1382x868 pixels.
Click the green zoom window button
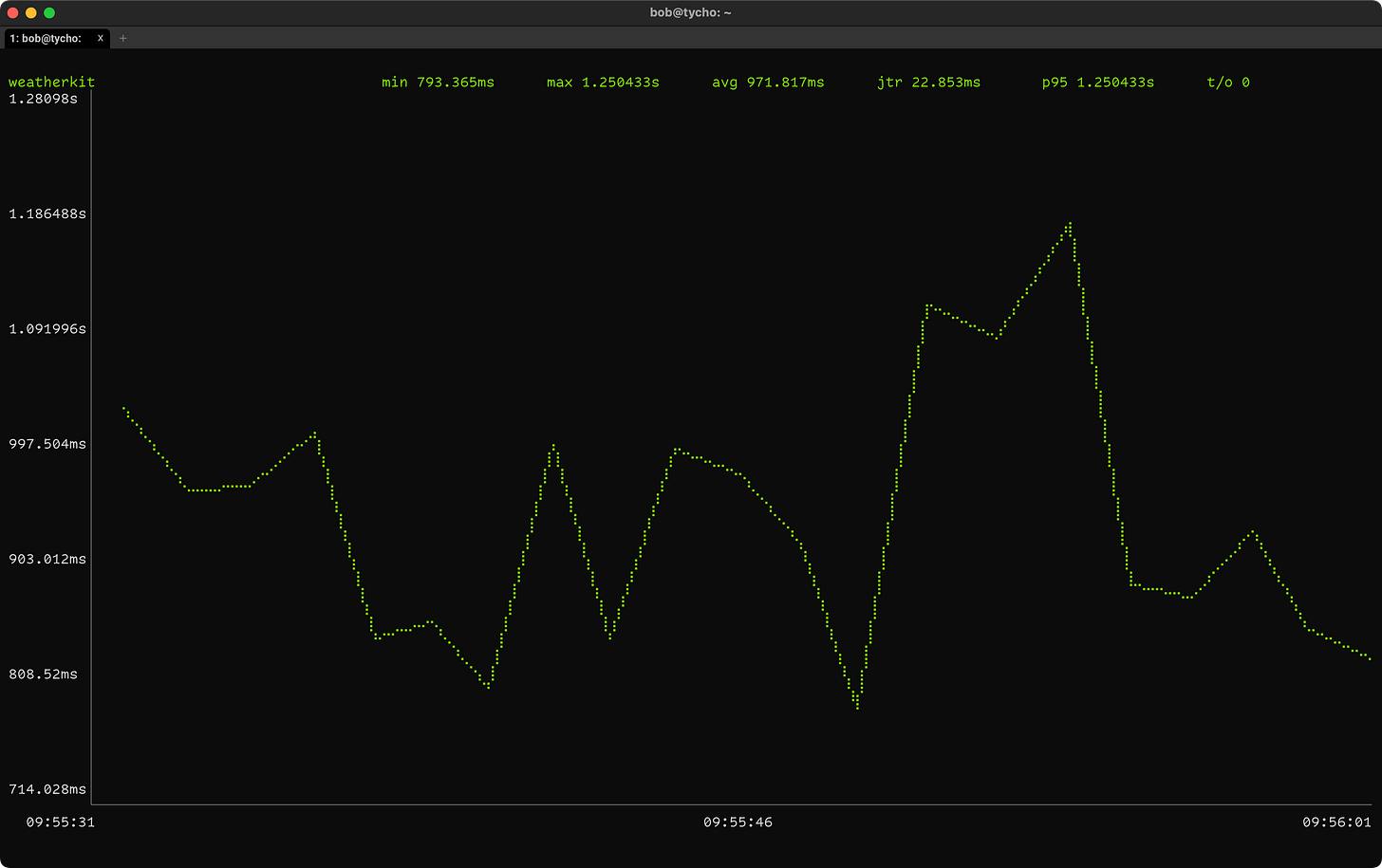pyautogui.click(x=49, y=12)
